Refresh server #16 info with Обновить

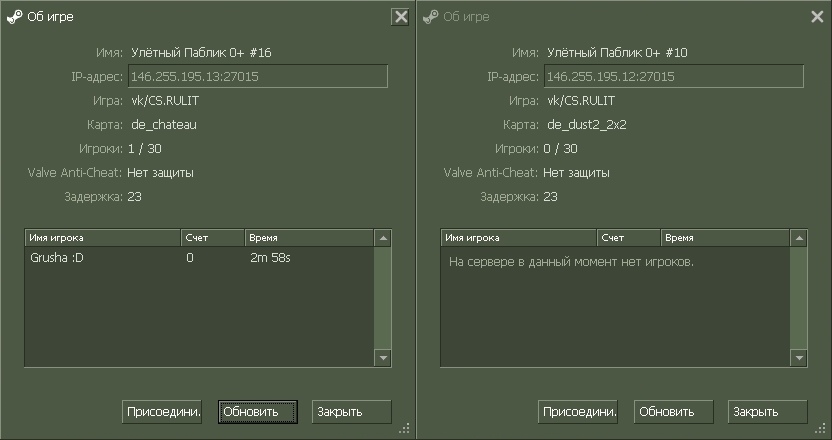[x=257, y=411]
